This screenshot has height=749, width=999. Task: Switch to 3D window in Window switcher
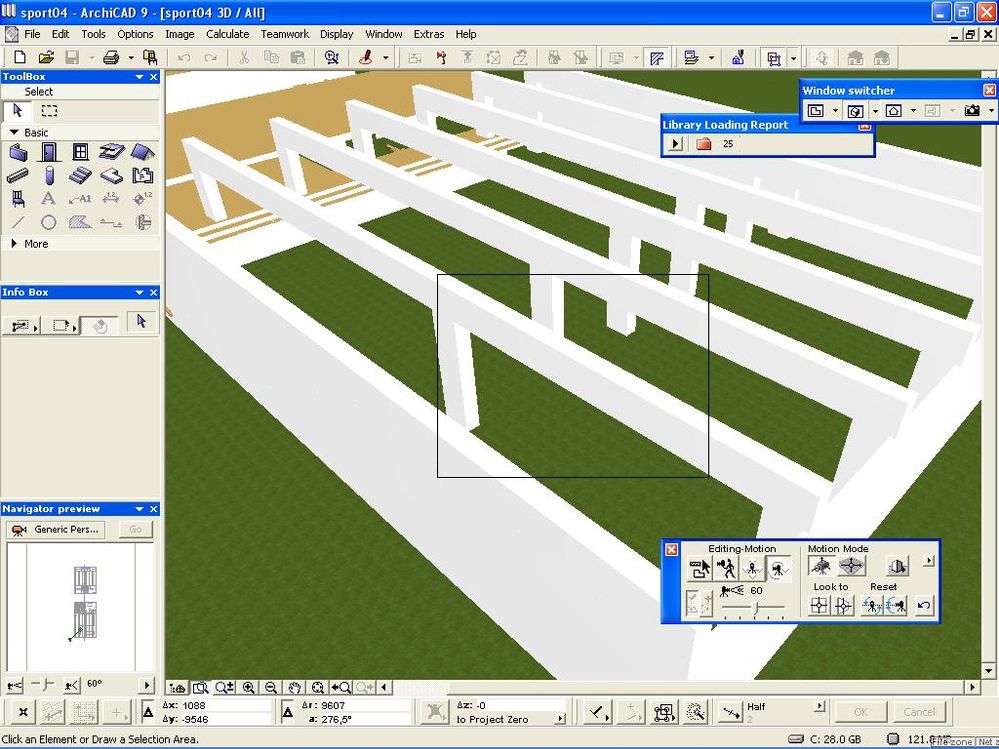point(855,111)
